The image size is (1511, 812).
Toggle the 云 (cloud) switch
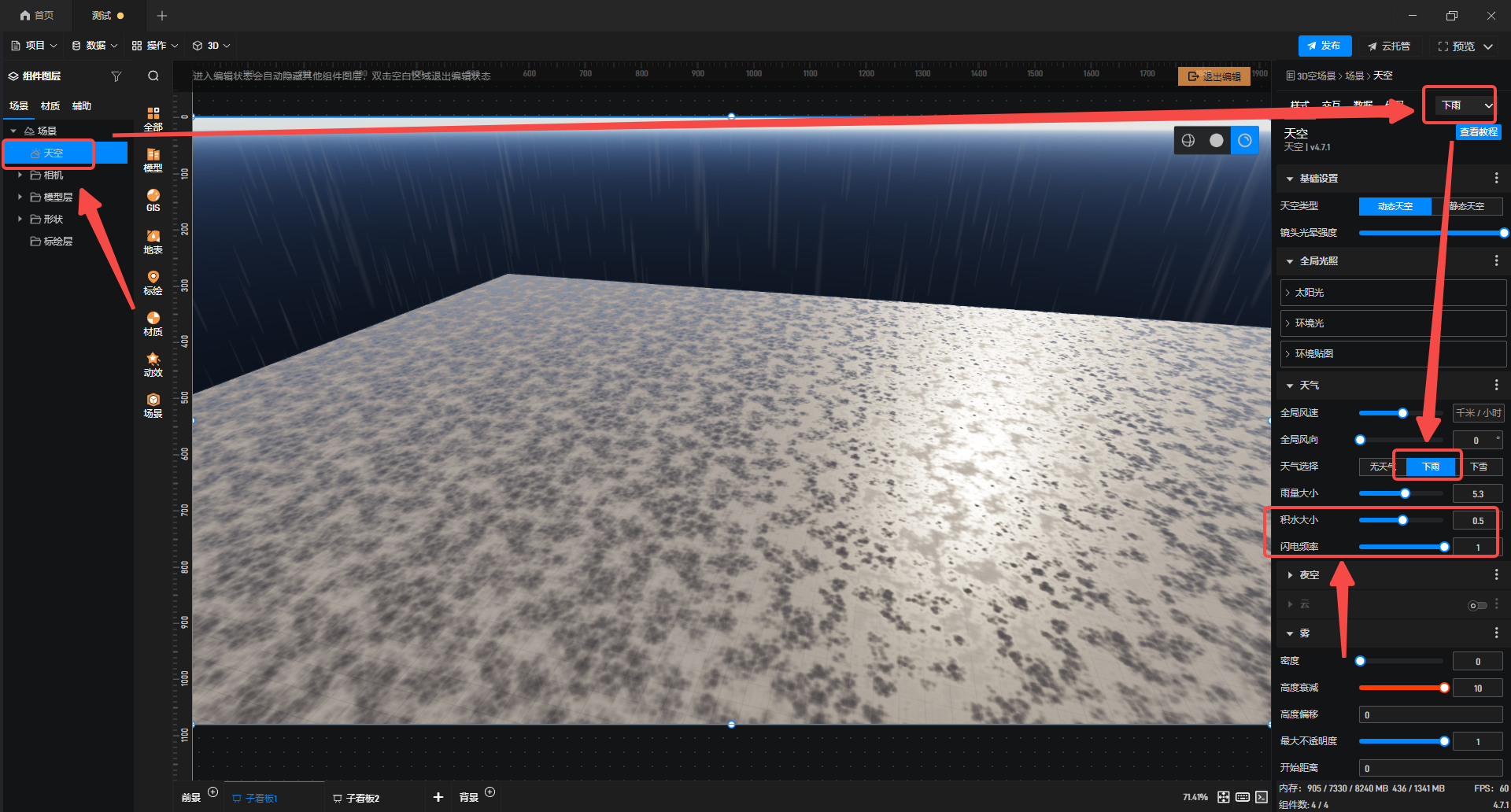1477,605
